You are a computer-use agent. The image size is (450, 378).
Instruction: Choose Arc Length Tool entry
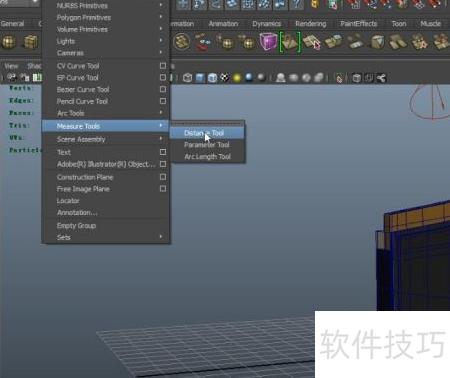[207, 157]
